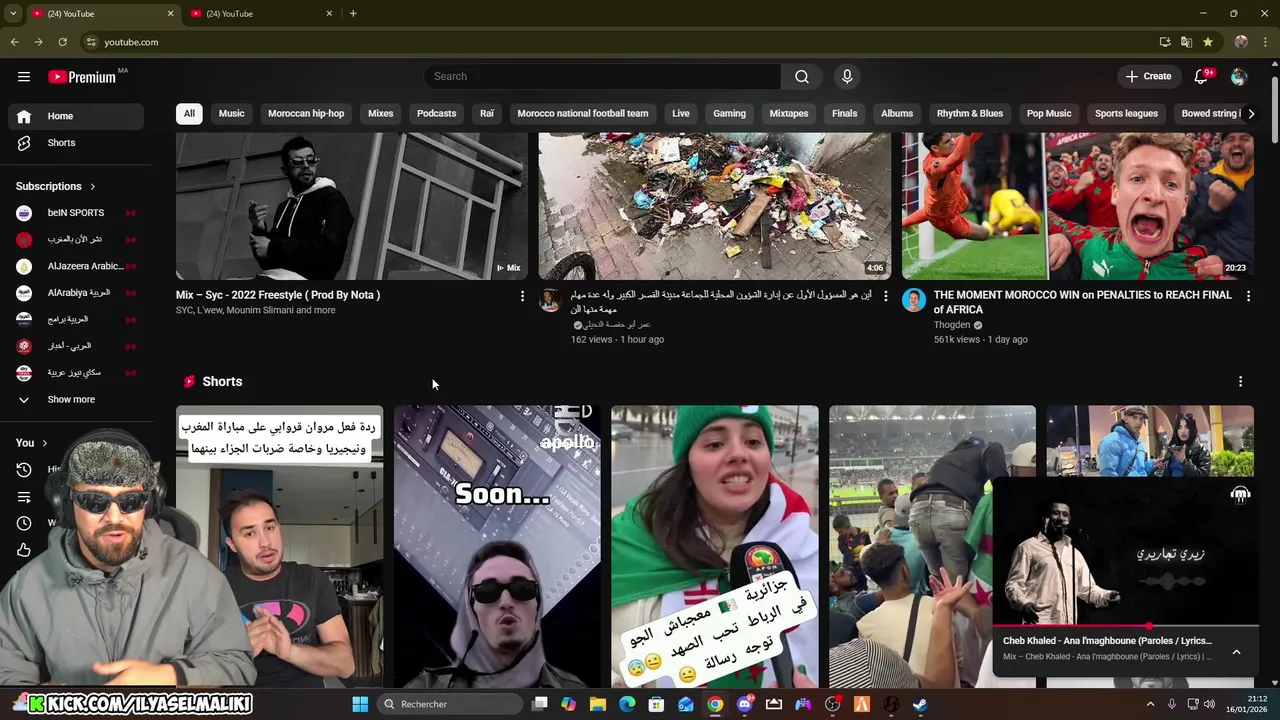Image resolution: width=1280 pixels, height=720 pixels.
Task: Expand the Subscriptions section chevron
Action: (93, 186)
